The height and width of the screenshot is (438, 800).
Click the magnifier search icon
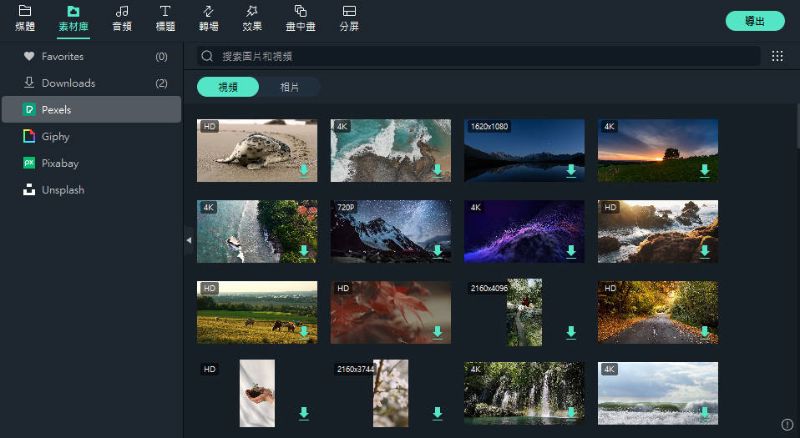(207, 56)
